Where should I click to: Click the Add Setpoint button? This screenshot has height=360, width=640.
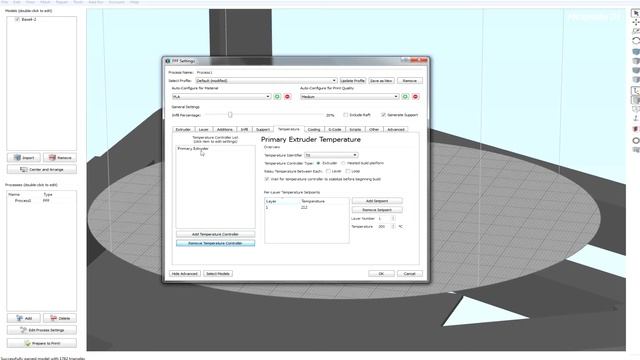click(377, 201)
